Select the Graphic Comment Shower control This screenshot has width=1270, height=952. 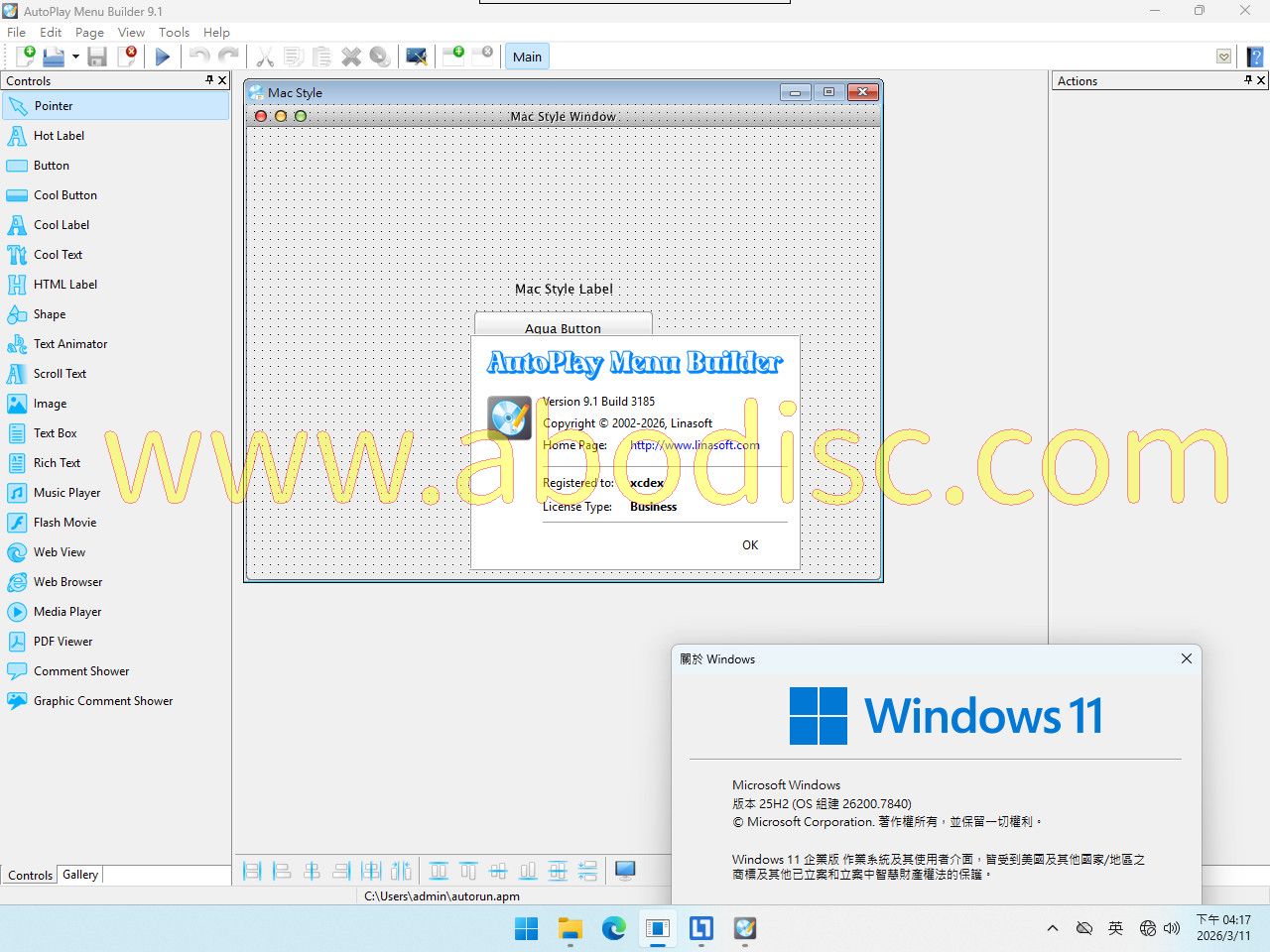coord(102,701)
